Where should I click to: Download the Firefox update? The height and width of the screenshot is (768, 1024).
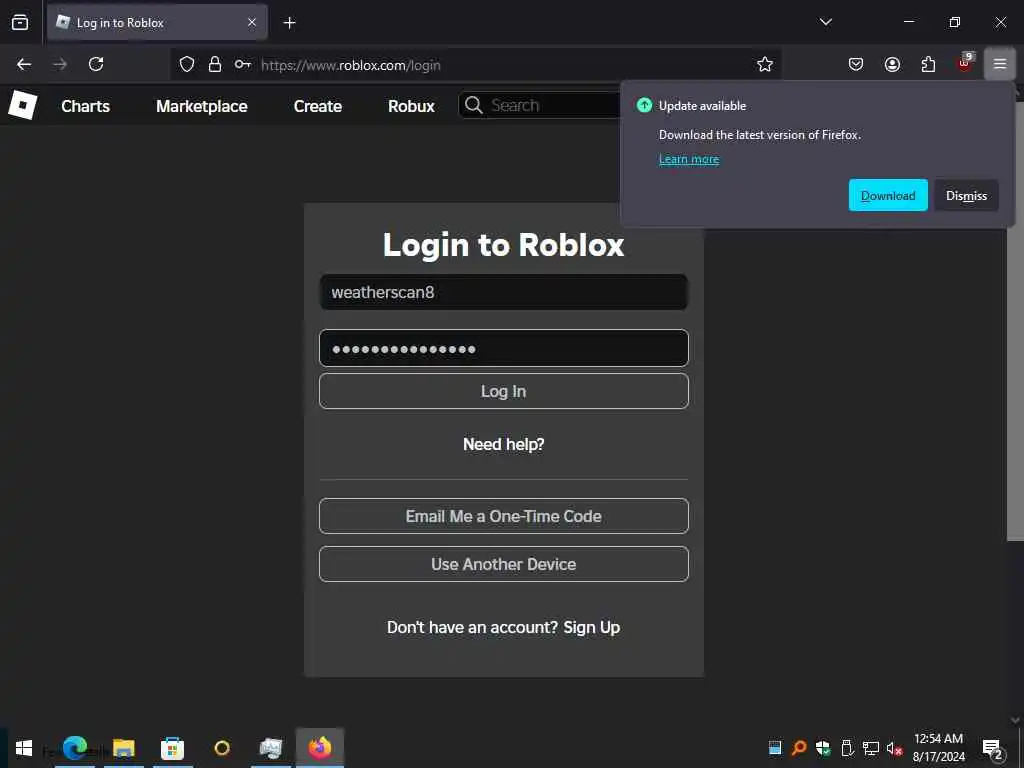pyautogui.click(x=888, y=195)
